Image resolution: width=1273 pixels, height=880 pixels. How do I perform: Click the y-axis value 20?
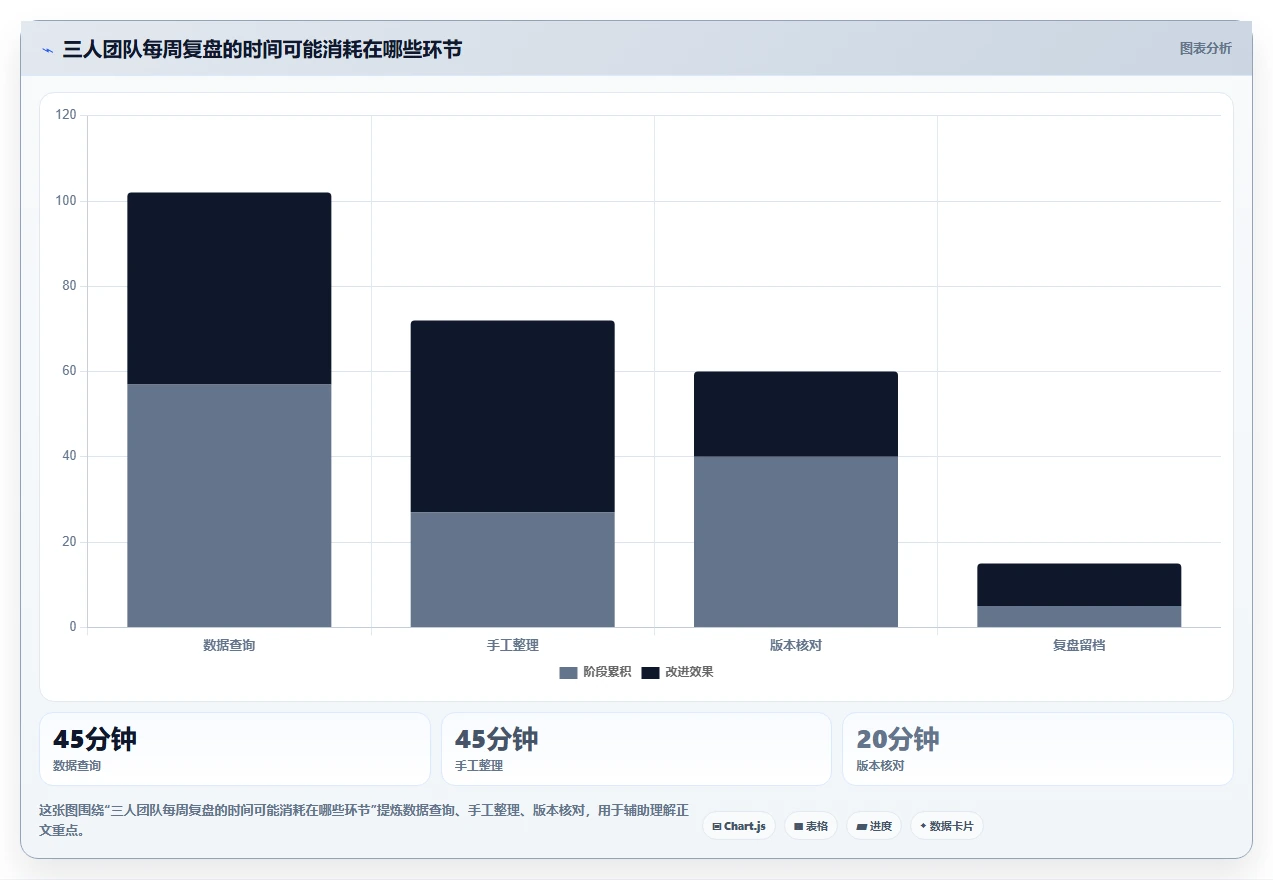[x=69, y=542]
